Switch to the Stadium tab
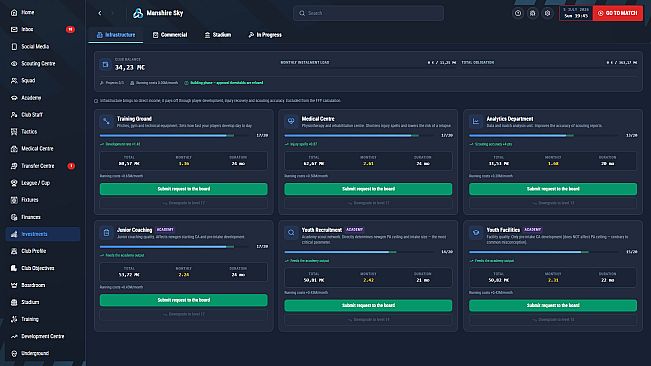 (x=218, y=35)
